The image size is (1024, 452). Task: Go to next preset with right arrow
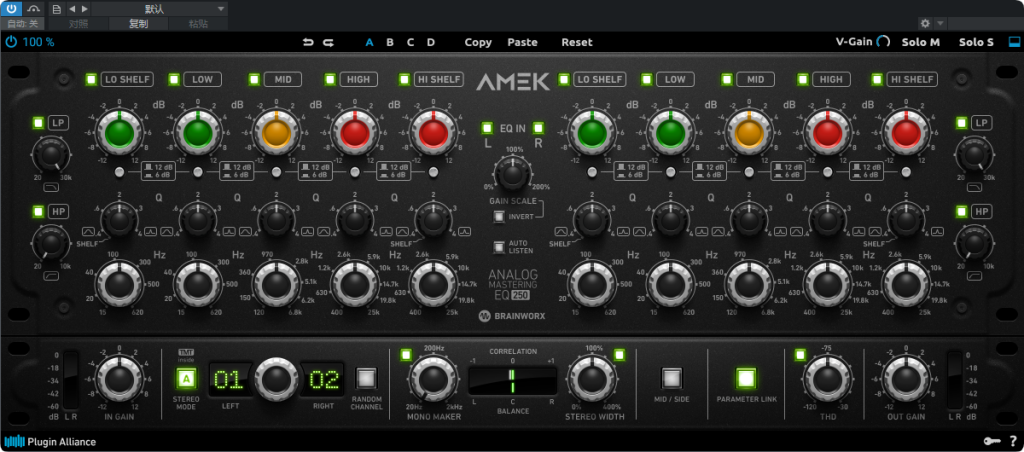tap(85, 9)
